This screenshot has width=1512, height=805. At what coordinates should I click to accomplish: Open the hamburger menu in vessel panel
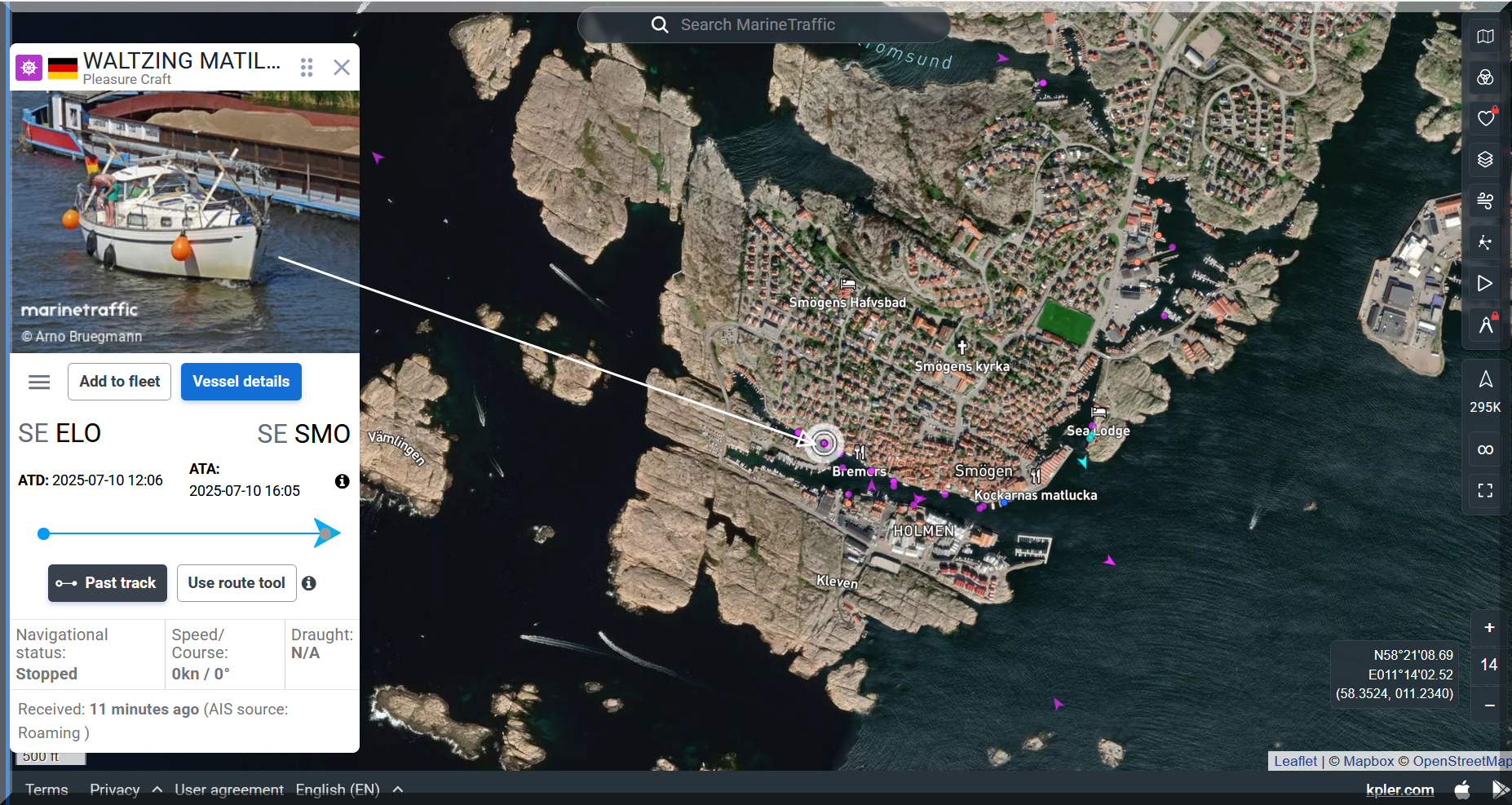[39, 382]
